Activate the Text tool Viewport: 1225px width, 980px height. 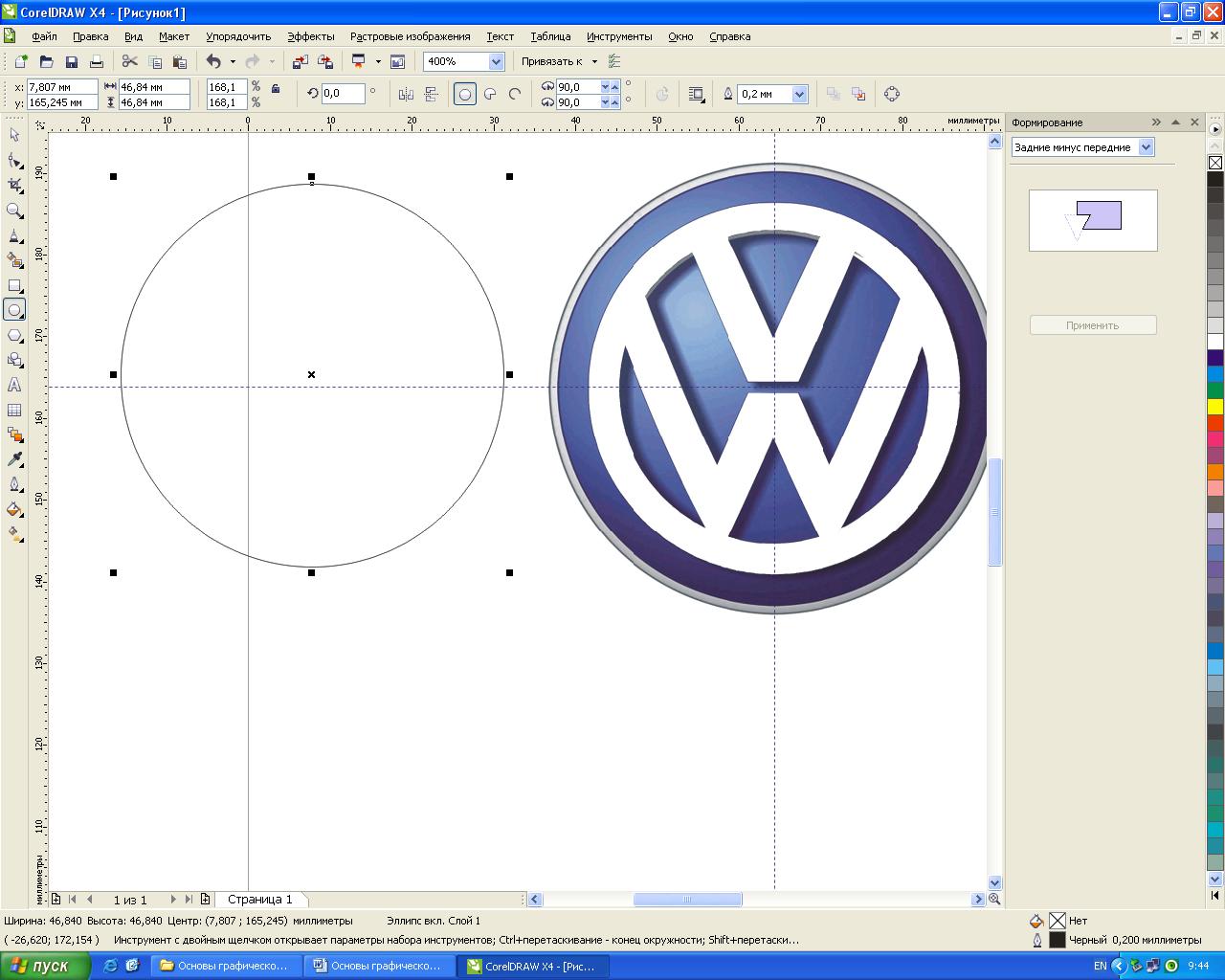click(x=14, y=385)
